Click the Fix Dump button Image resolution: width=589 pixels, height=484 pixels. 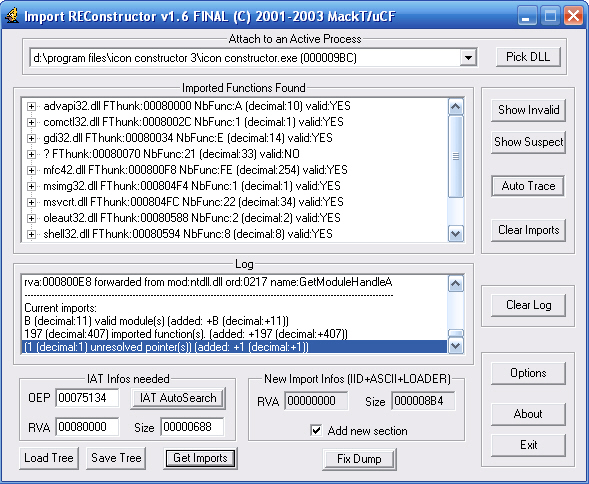(x=359, y=459)
